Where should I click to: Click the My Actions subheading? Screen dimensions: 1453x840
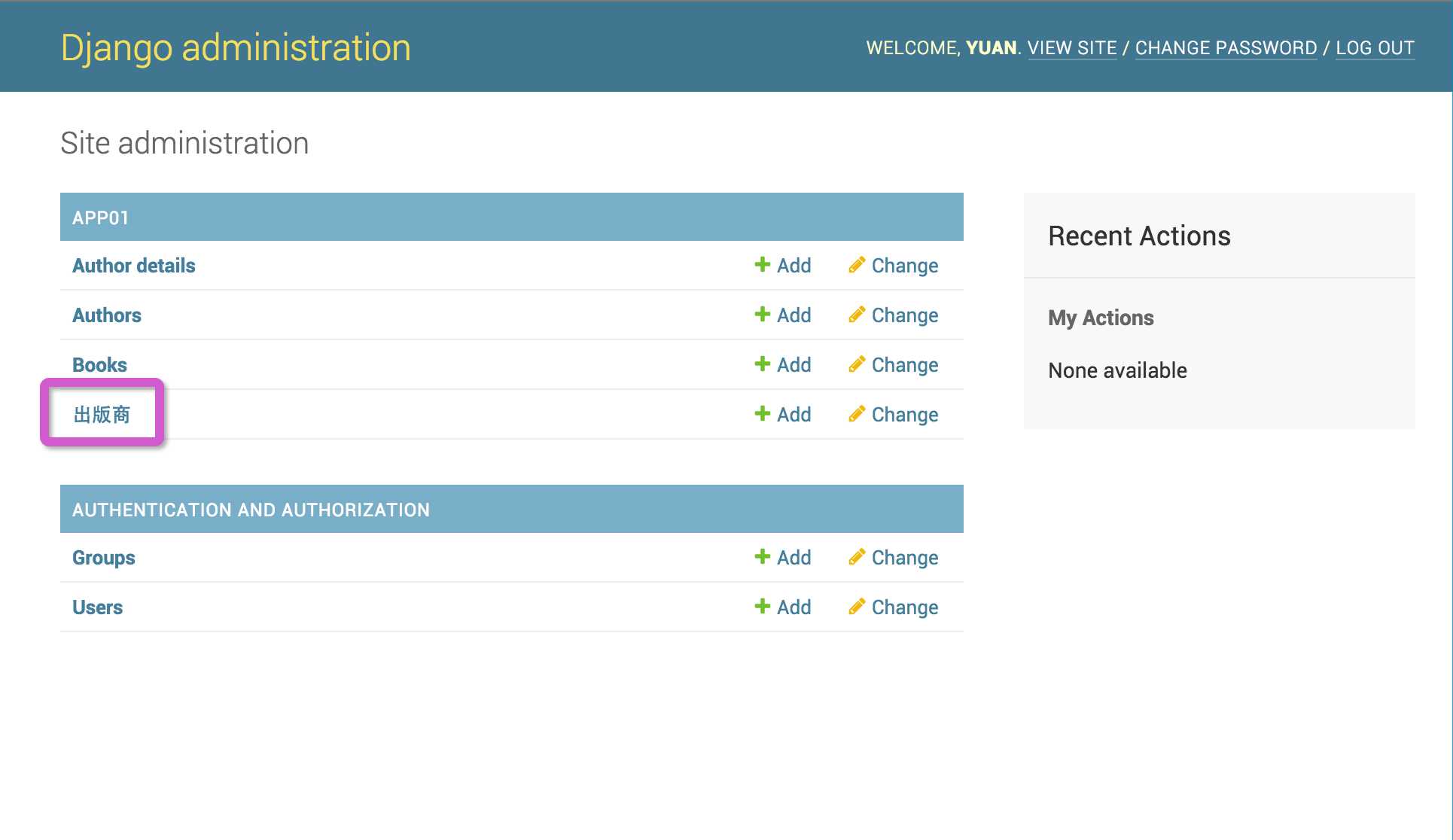[1101, 318]
